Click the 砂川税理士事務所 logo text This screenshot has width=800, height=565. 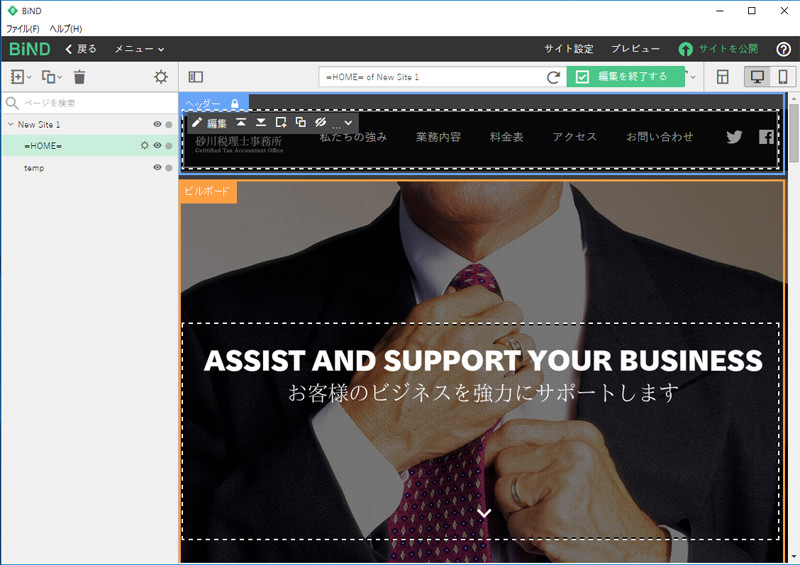(239, 141)
